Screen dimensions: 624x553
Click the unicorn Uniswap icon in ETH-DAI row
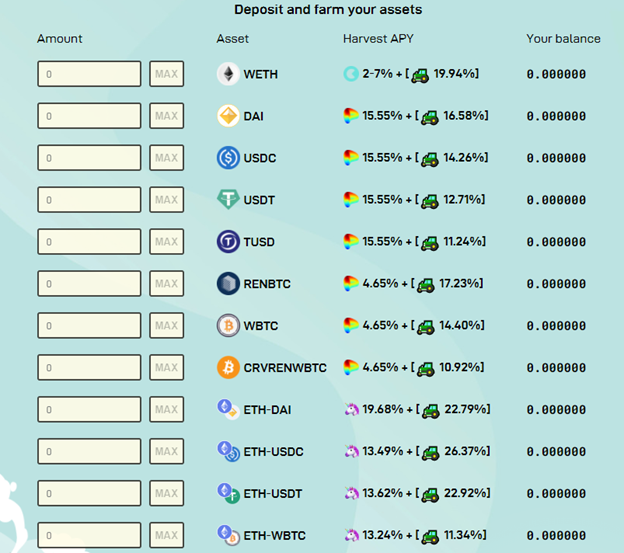pos(351,409)
